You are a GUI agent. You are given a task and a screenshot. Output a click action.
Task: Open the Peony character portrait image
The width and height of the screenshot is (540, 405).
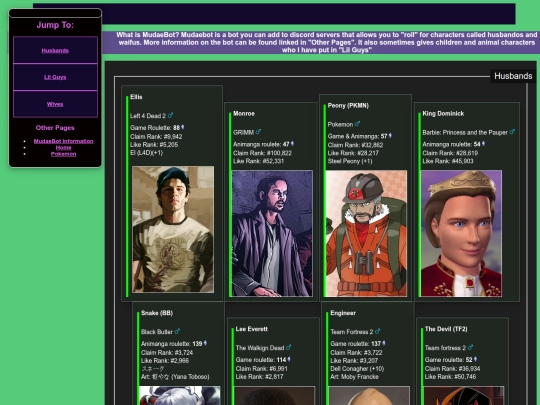point(366,233)
